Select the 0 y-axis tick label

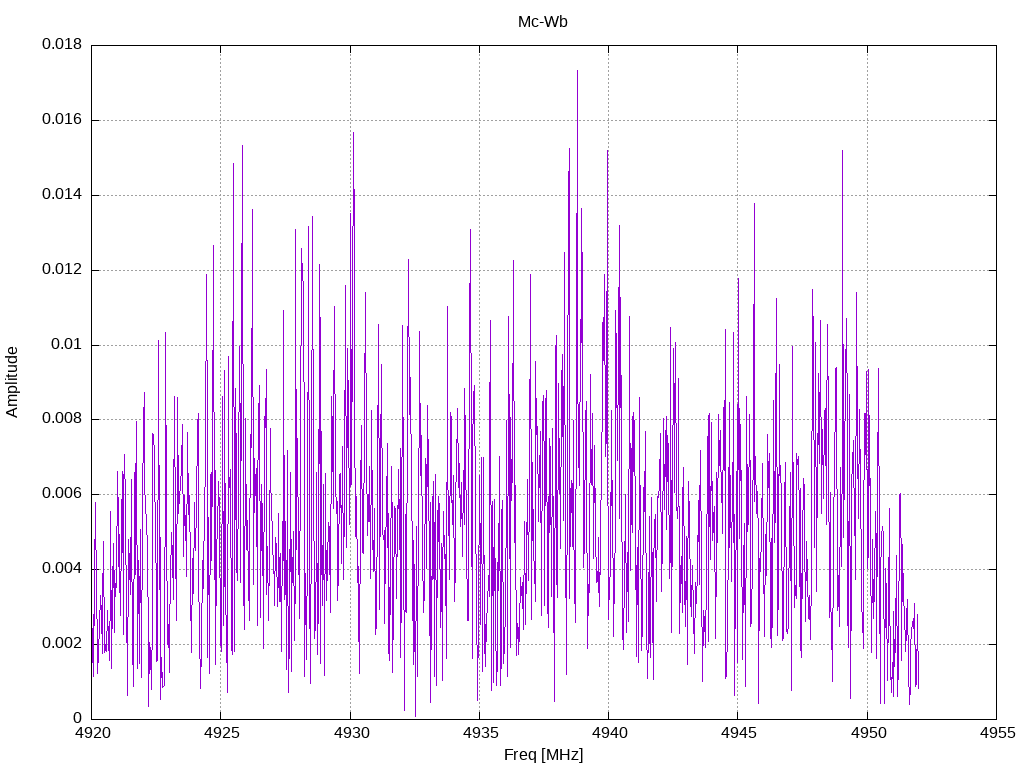coord(78,718)
